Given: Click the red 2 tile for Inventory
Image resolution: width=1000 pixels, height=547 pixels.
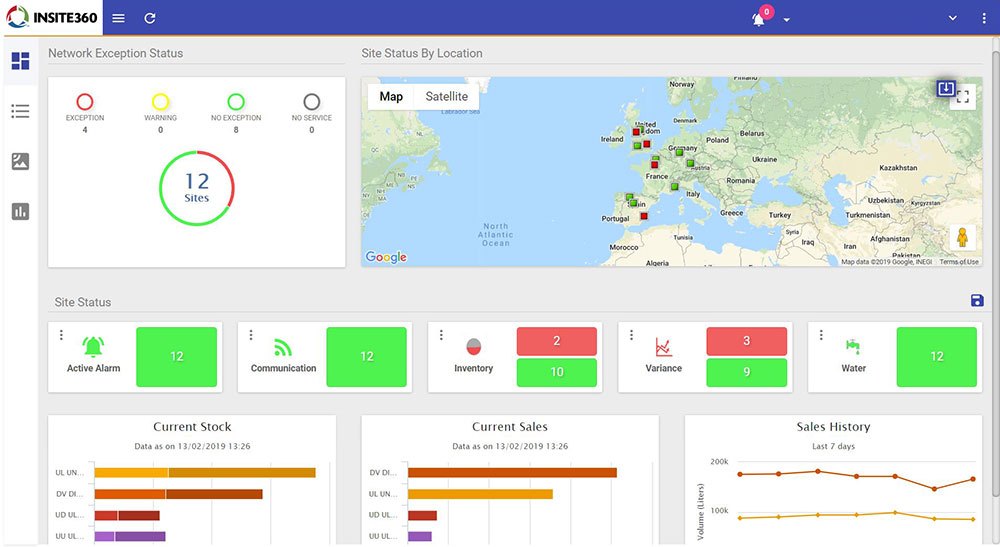Looking at the screenshot, I should point(557,341).
